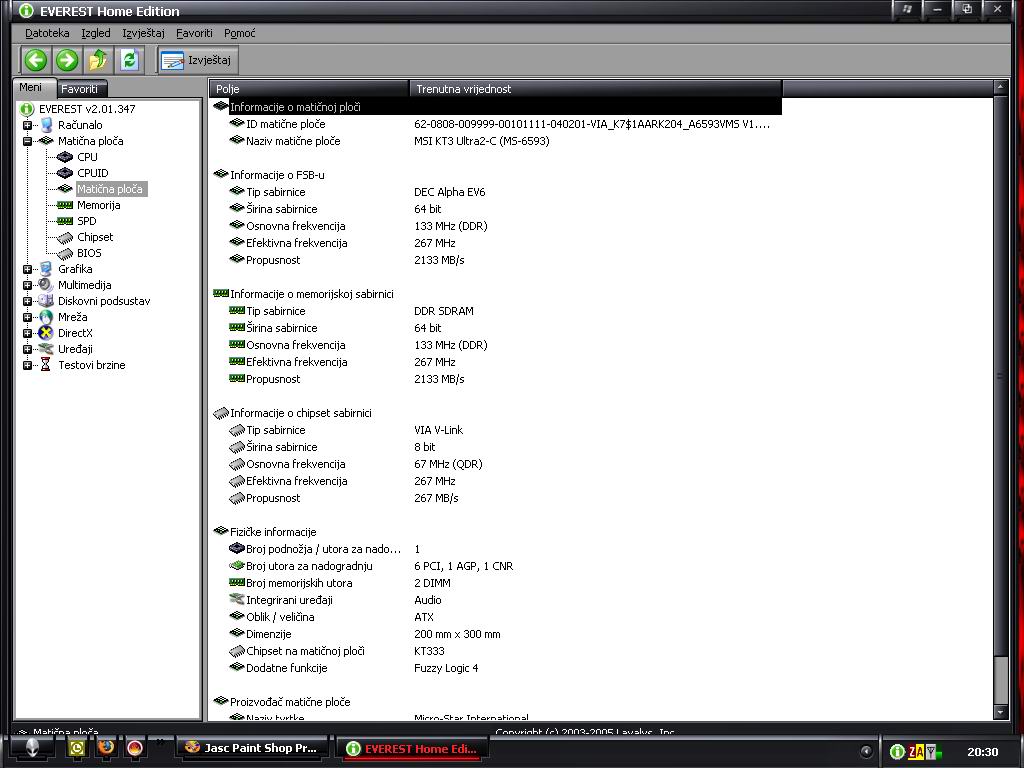
Task: Expand the Grafika tree node
Action: (27, 269)
